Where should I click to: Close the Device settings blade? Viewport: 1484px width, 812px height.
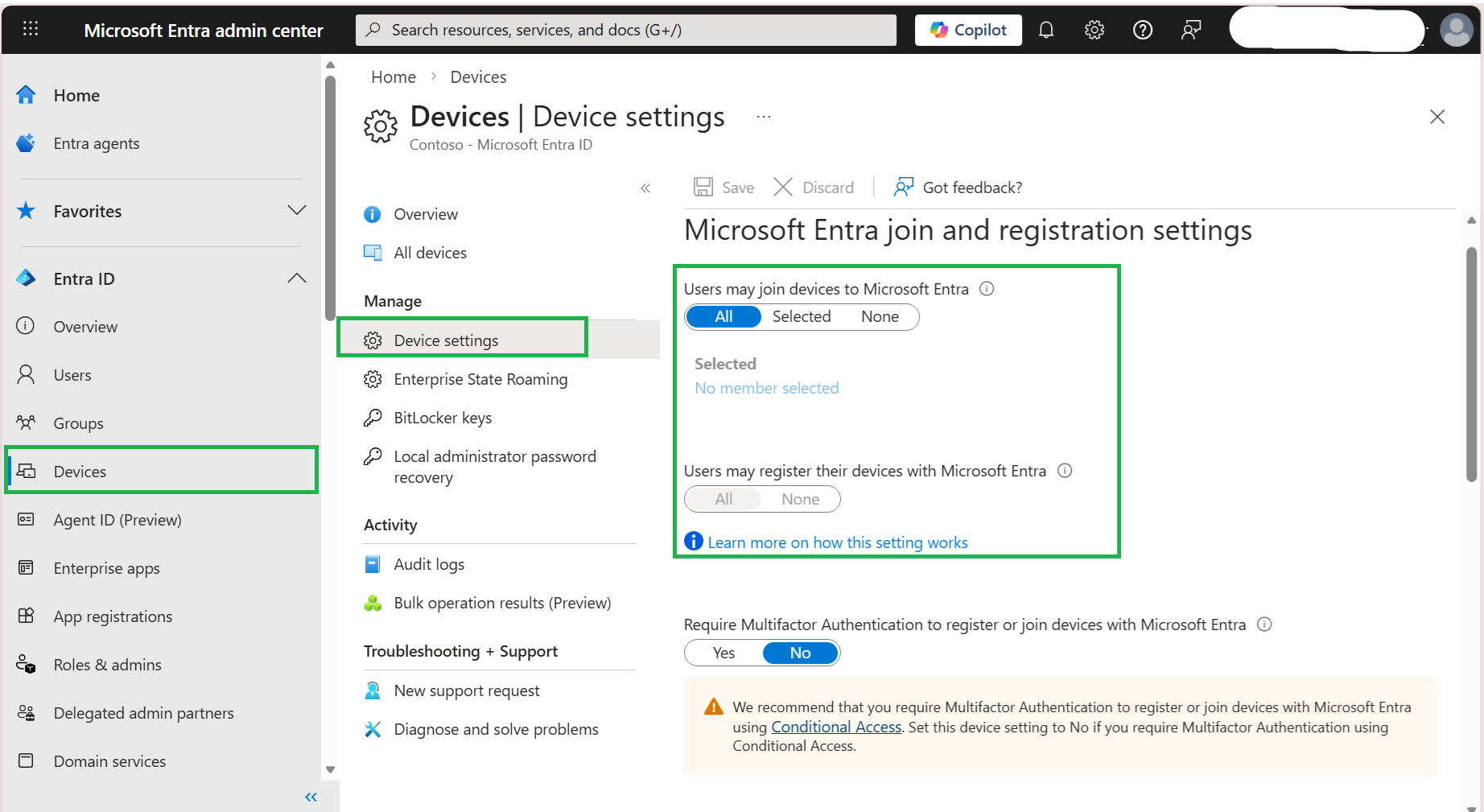[1437, 117]
